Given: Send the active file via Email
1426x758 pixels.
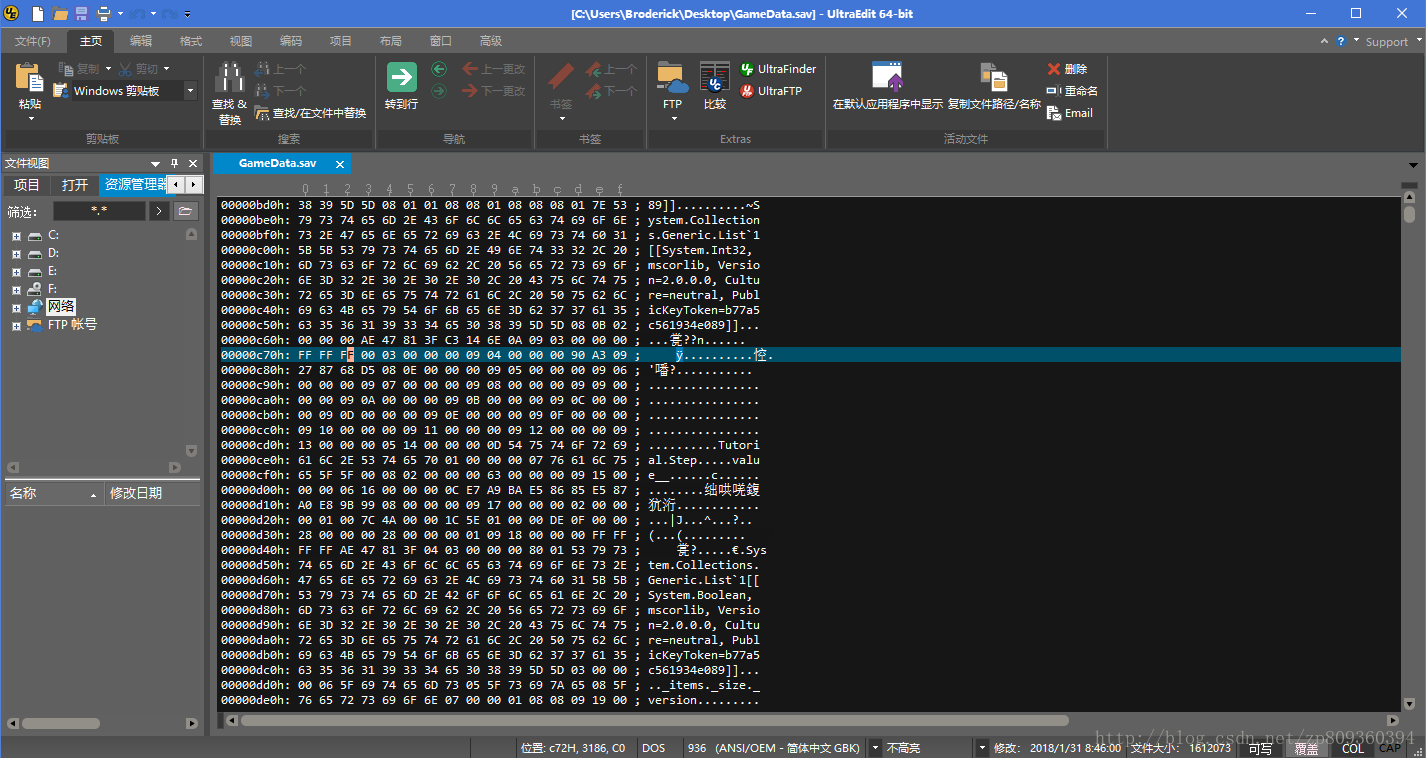Looking at the screenshot, I should click(x=1070, y=113).
